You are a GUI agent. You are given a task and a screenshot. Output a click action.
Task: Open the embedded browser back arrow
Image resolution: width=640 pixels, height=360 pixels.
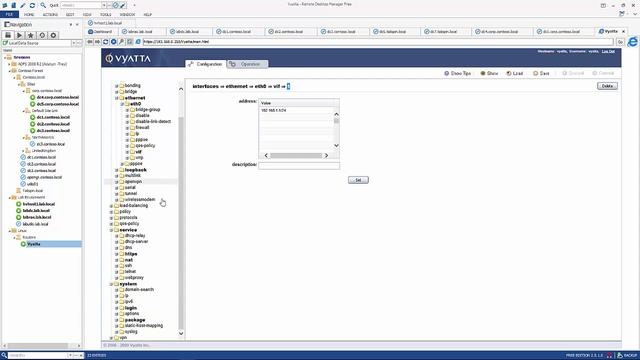pos(90,42)
